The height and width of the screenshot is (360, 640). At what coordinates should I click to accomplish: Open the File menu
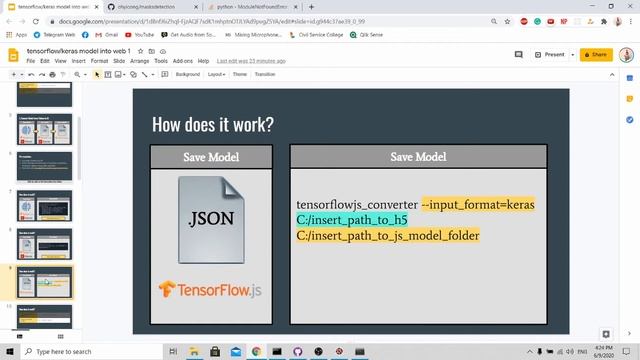click(x=31, y=61)
